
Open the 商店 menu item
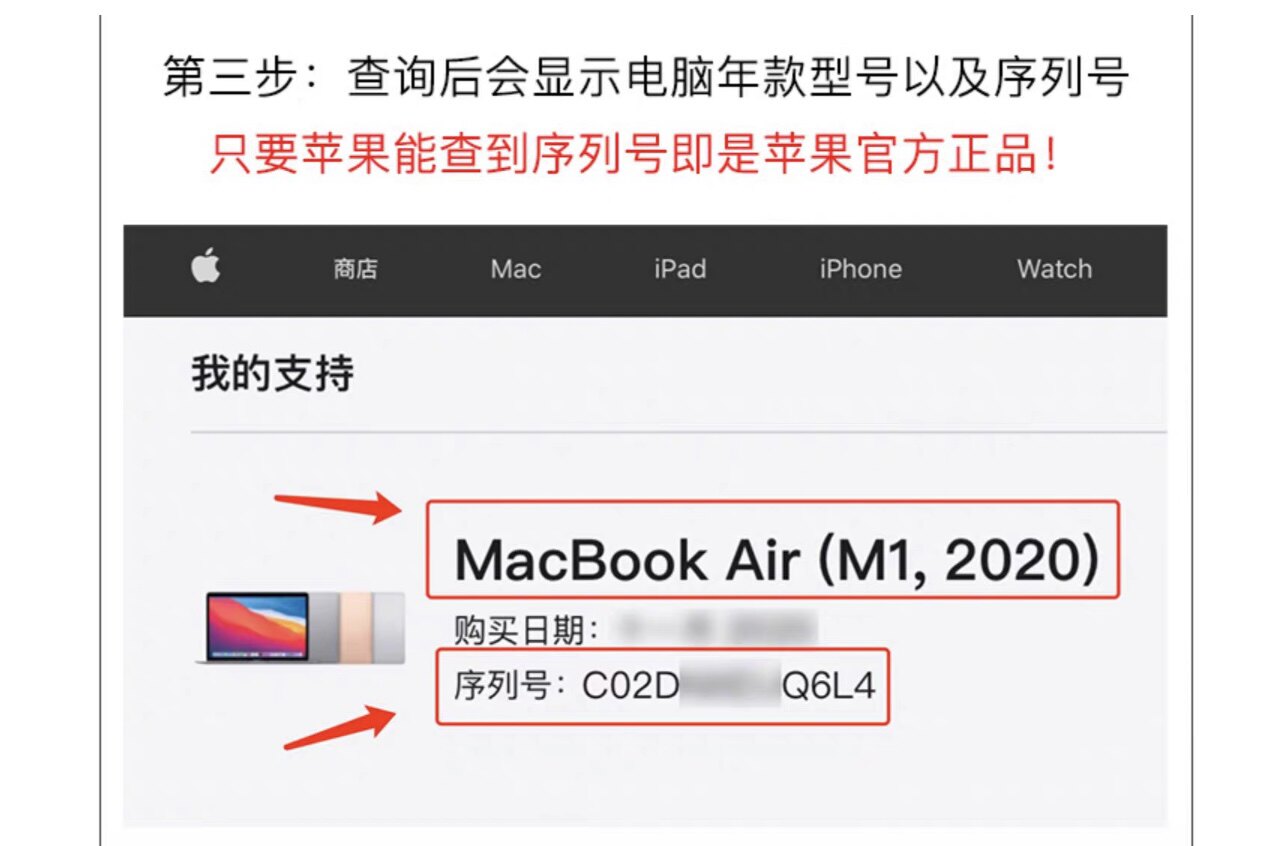point(356,269)
